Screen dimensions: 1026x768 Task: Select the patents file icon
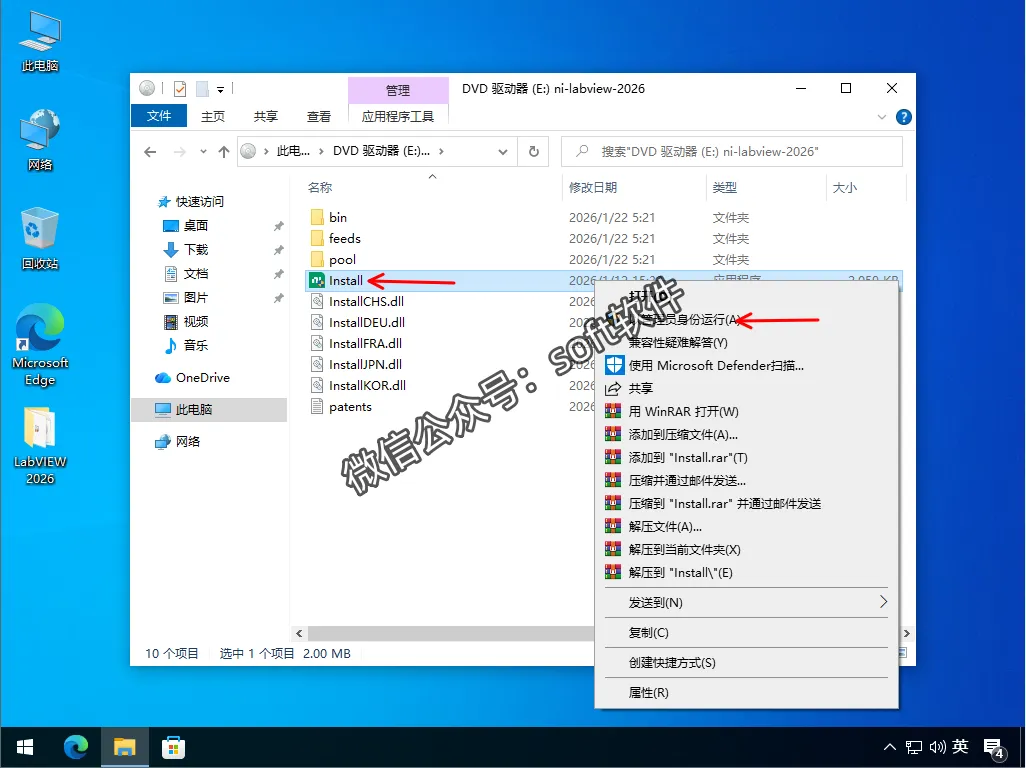317,406
